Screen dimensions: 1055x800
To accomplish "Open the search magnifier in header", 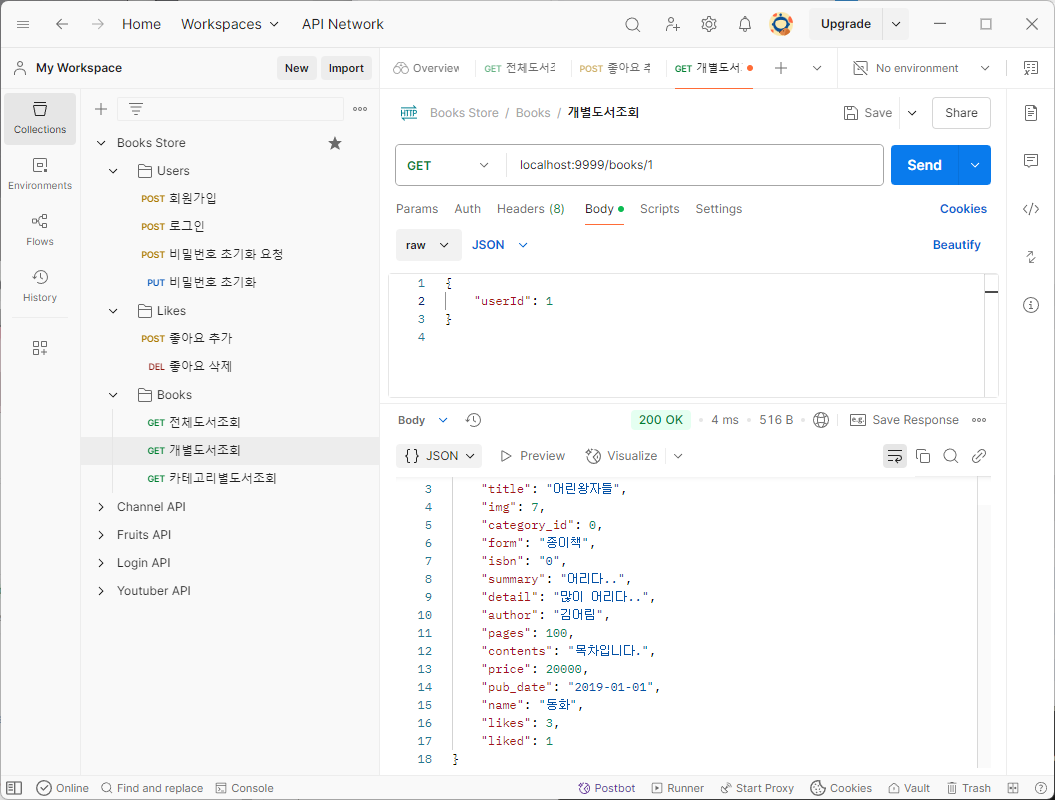I will (632, 25).
